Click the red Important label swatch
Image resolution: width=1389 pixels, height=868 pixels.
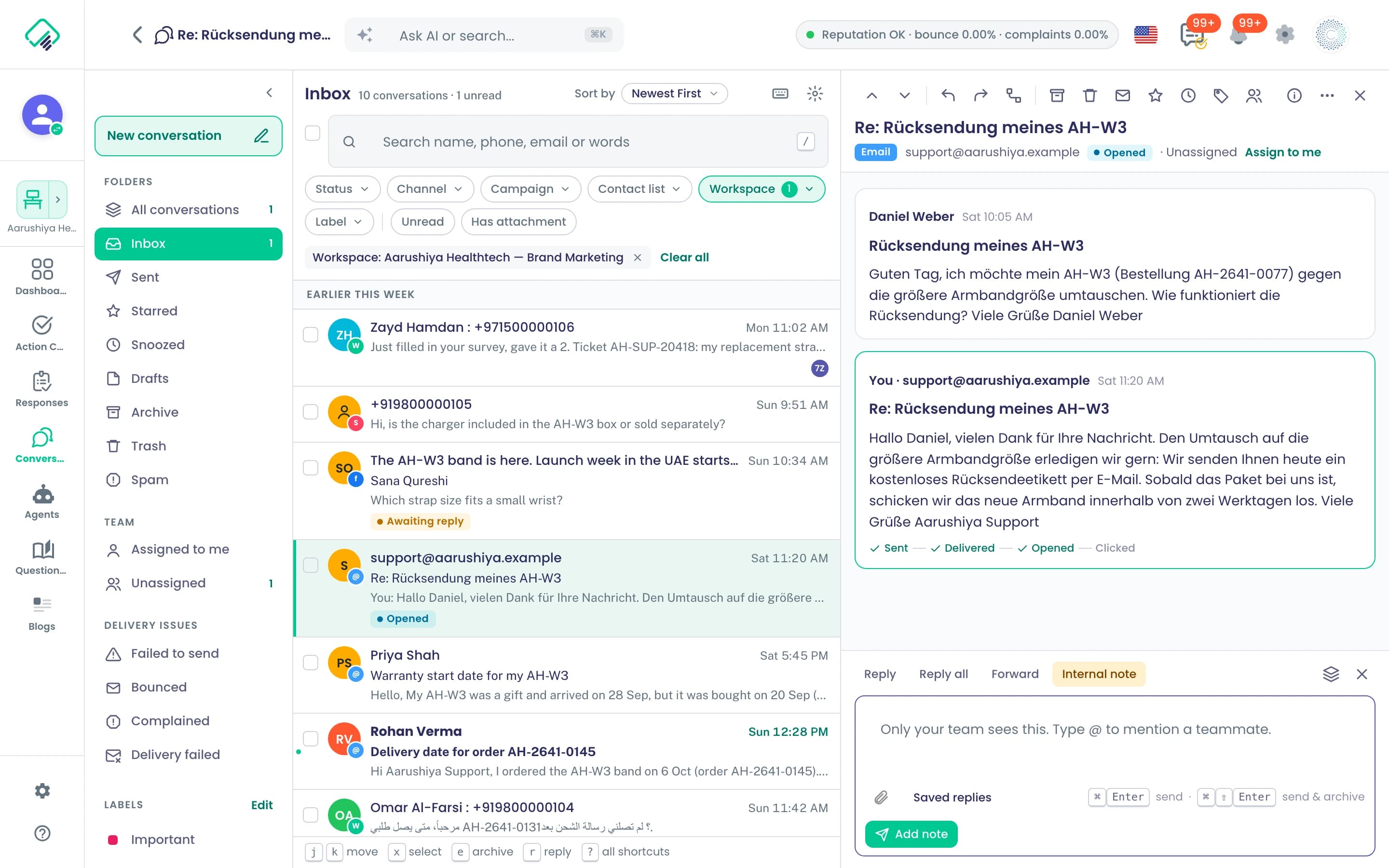coord(113,840)
